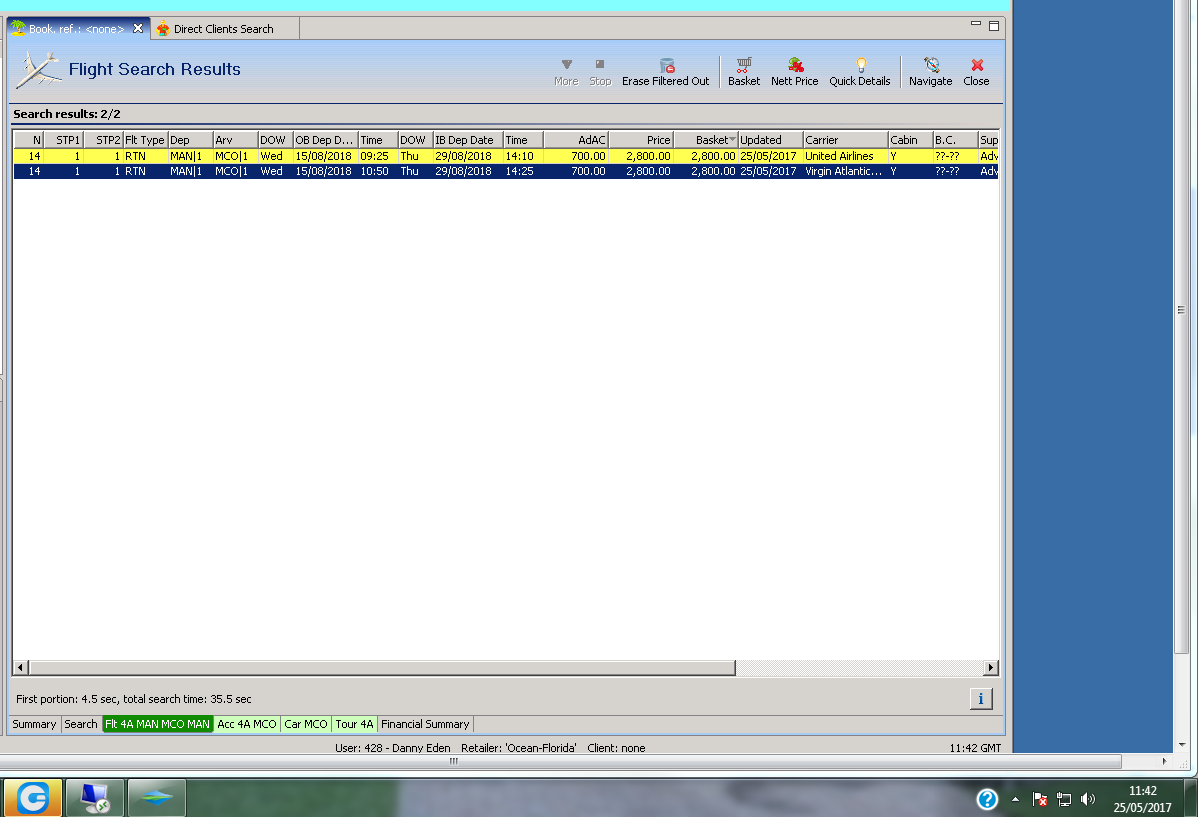This screenshot has width=1198, height=817.
Task: Open the Financial Summary tab
Action: click(425, 724)
